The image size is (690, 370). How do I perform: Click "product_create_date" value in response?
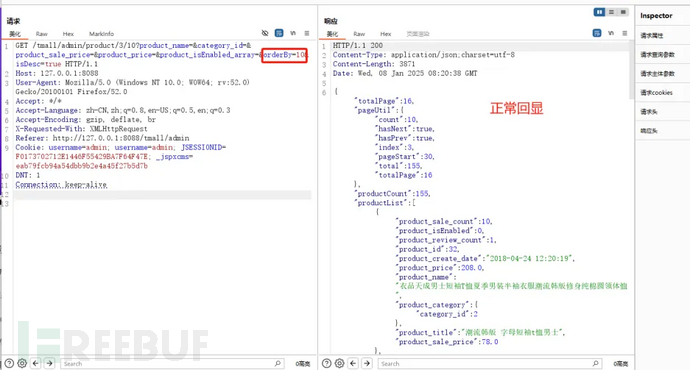530,258
